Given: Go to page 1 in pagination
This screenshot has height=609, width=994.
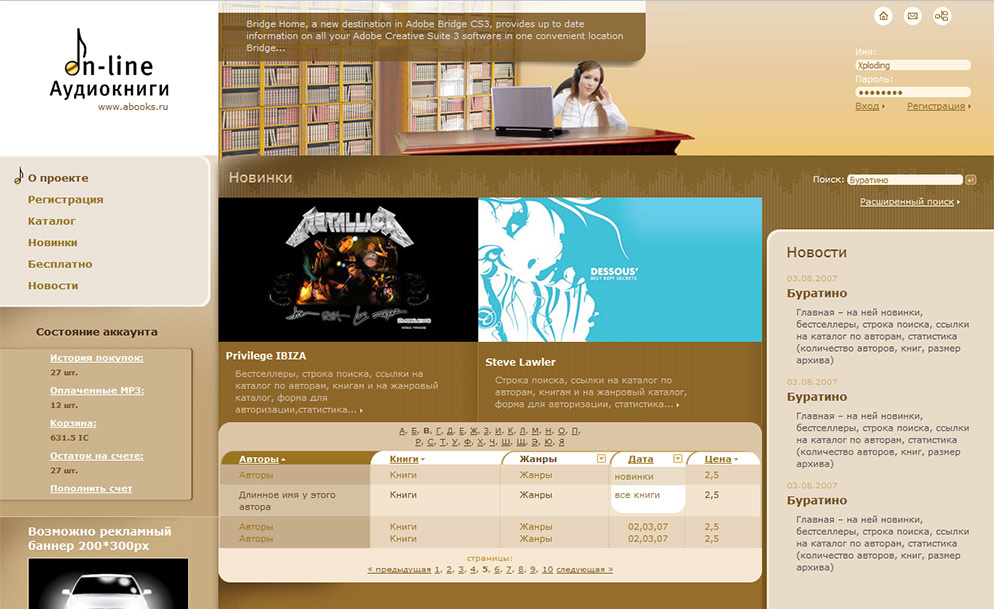Looking at the screenshot, I should [x=437, y=570].
